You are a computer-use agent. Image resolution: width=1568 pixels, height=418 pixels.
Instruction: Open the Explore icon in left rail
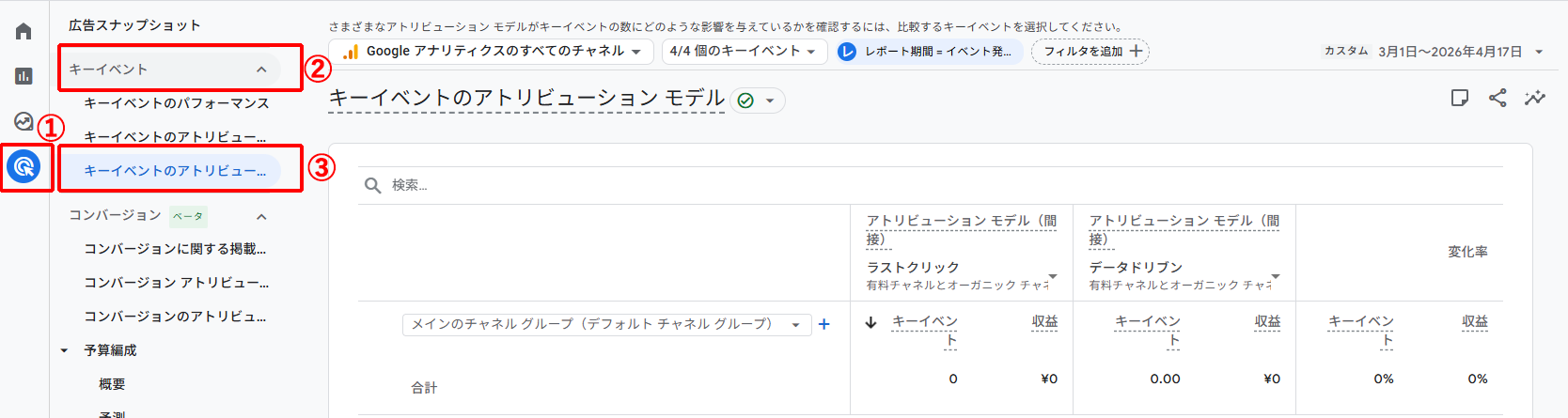[x=24, y=121]
